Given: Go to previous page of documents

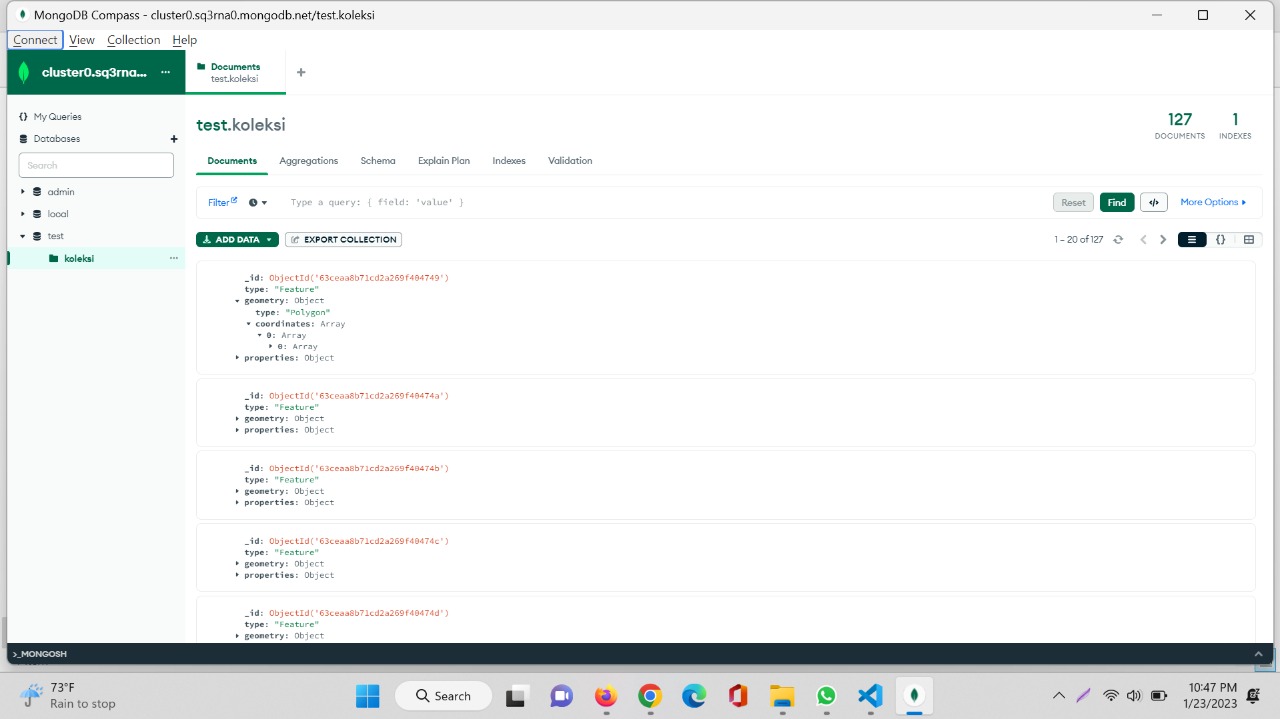Looking at the screenshot, I should (1143, 240).
